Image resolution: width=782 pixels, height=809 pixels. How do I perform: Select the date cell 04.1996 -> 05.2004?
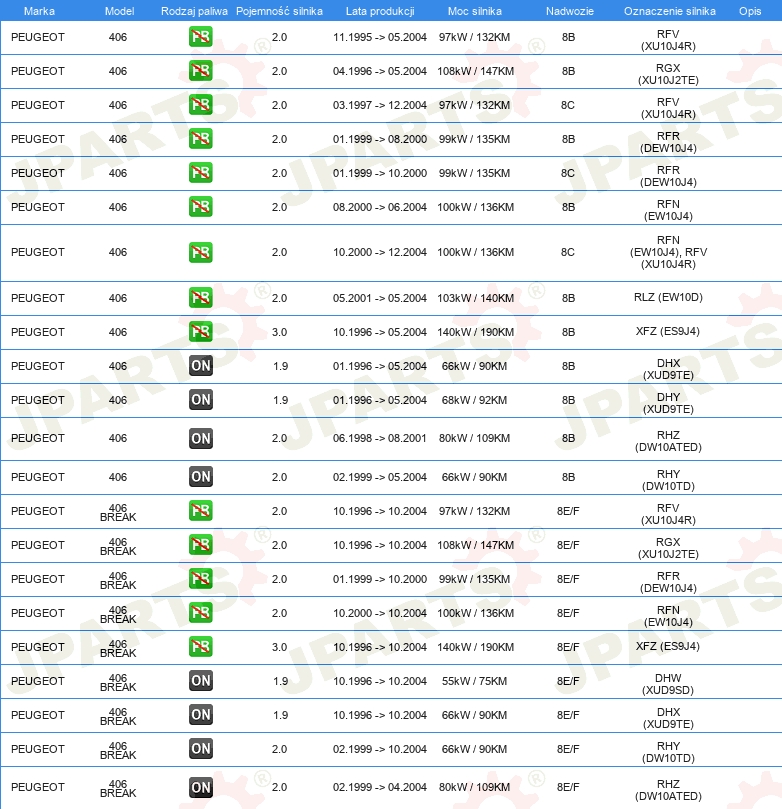click(x=380, y=71)
